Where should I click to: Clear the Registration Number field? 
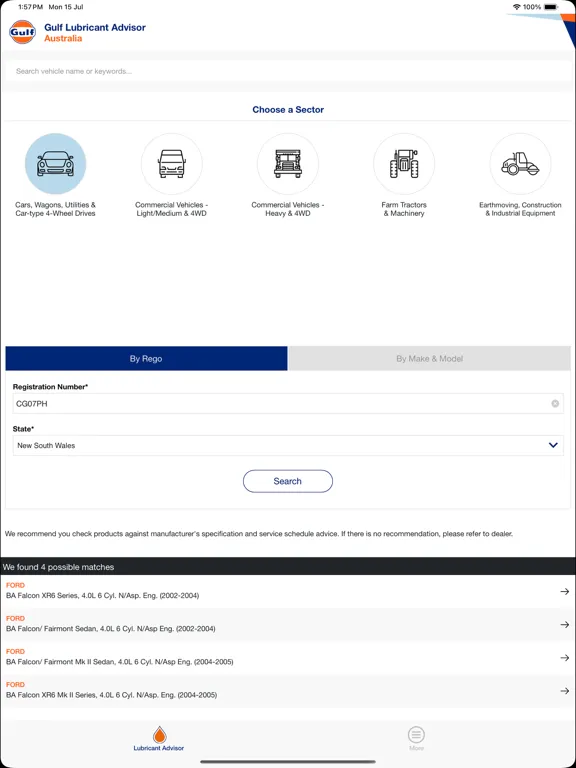(555, 404)
